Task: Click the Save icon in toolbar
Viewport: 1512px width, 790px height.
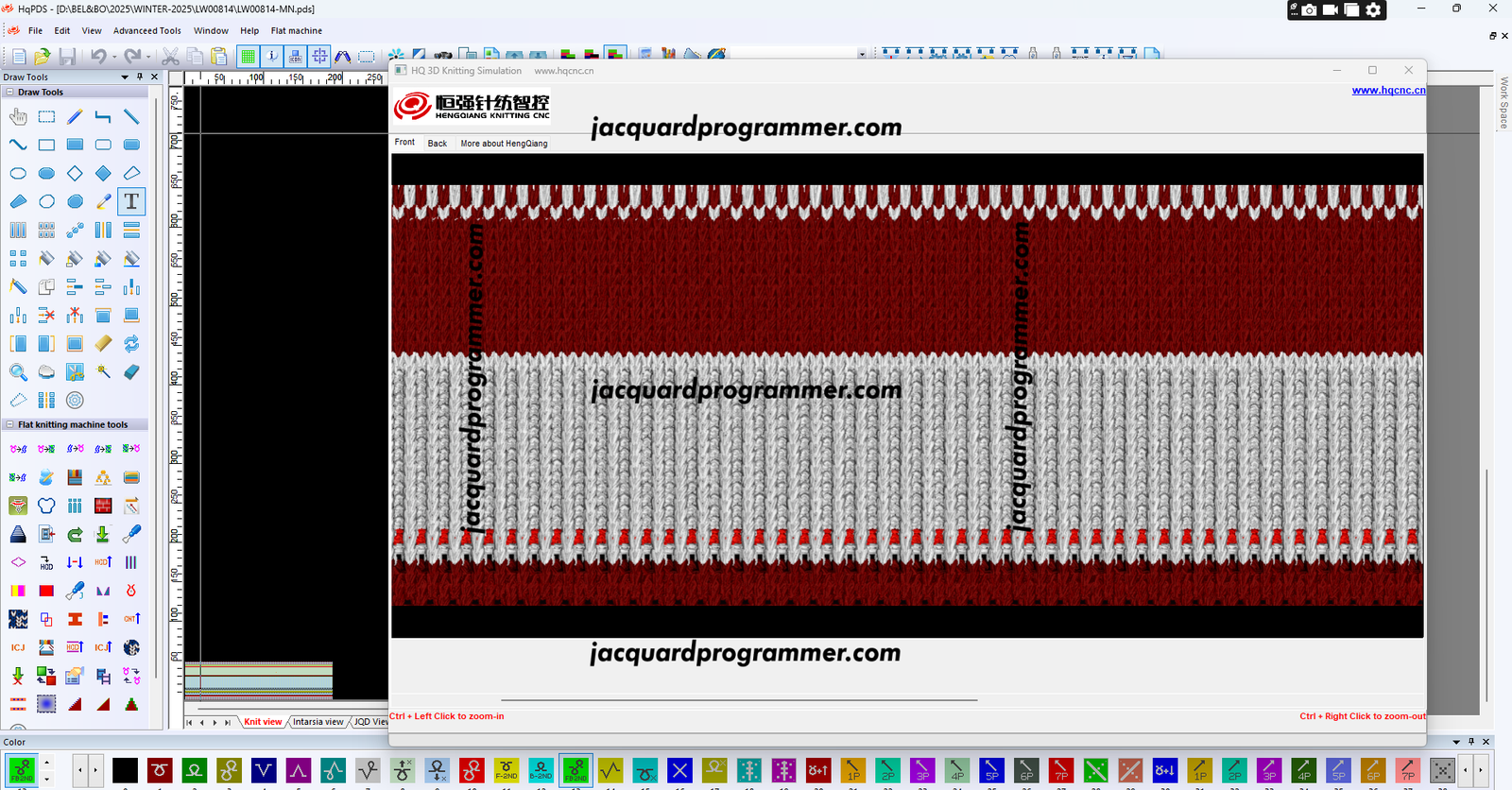Action: point(67,57)
